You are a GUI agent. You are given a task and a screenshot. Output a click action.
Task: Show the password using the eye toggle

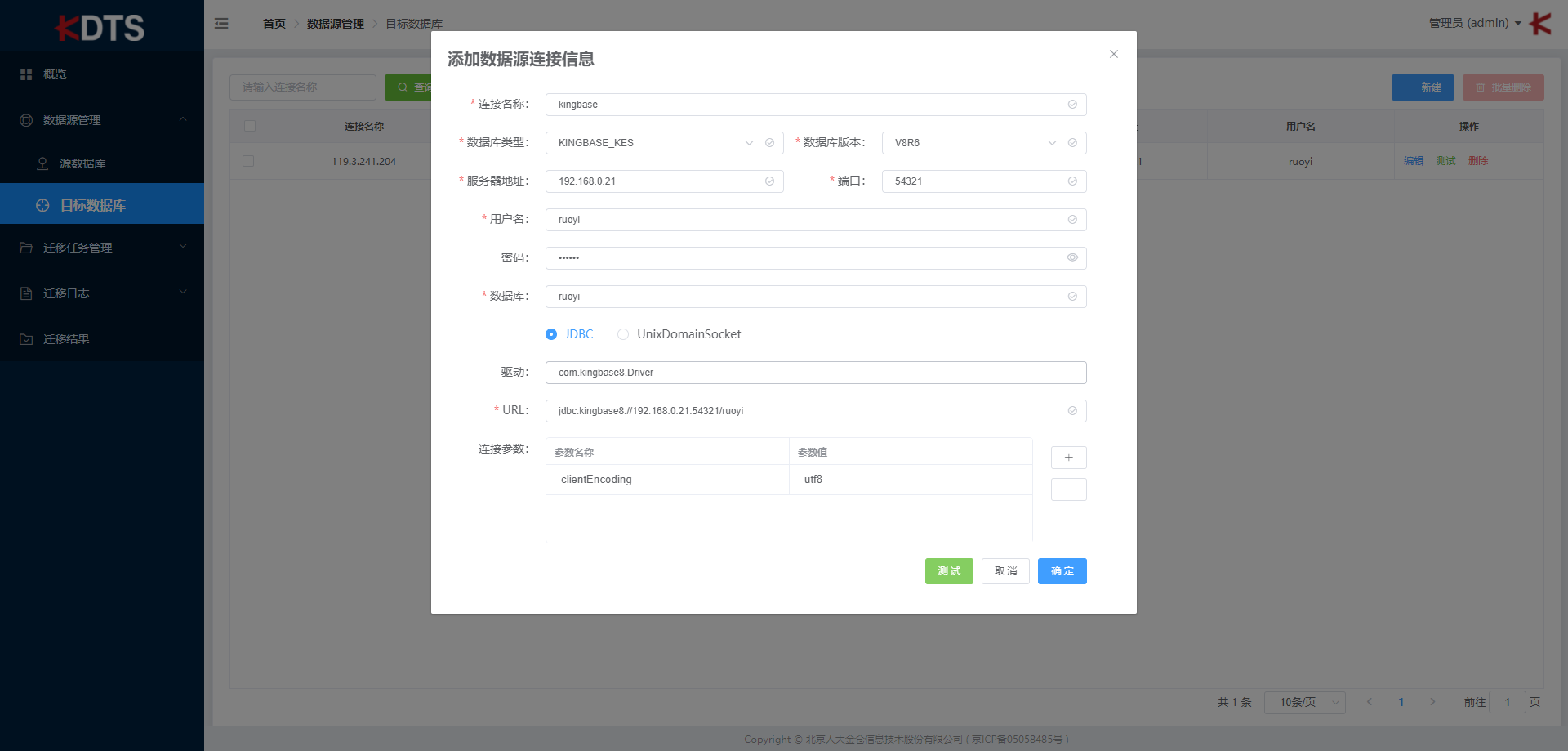coord(1071,257)
